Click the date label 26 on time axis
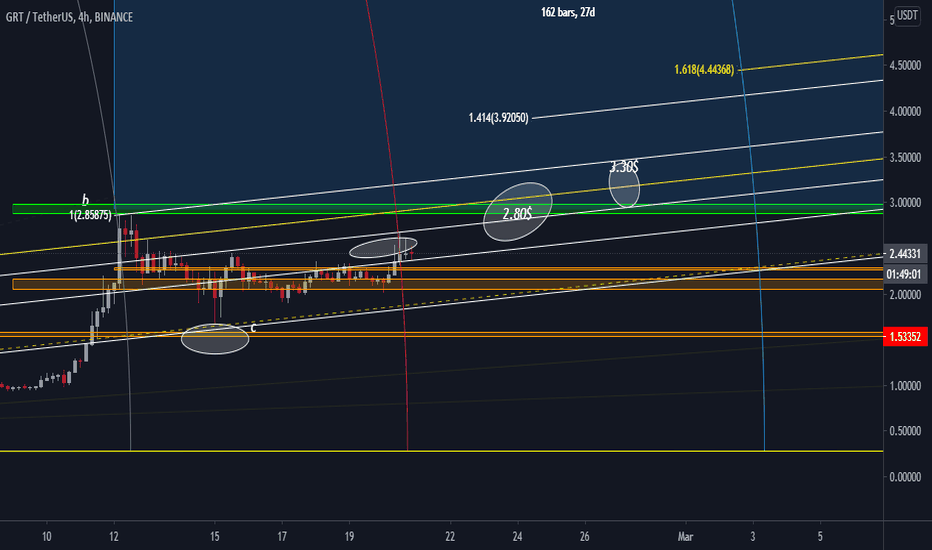 (x=584, y=537)
